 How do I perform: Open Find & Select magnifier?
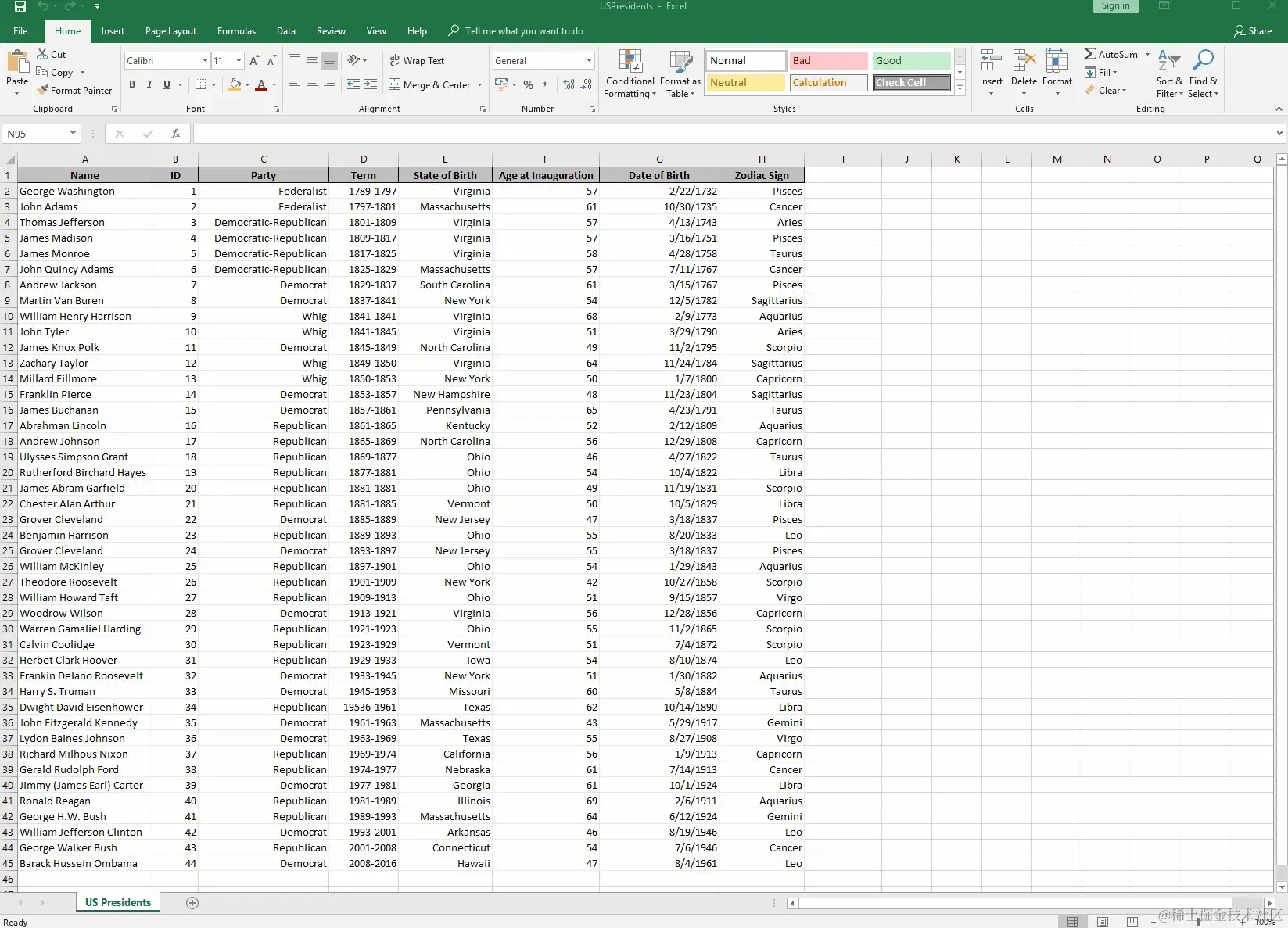(x=1203, y=73)
